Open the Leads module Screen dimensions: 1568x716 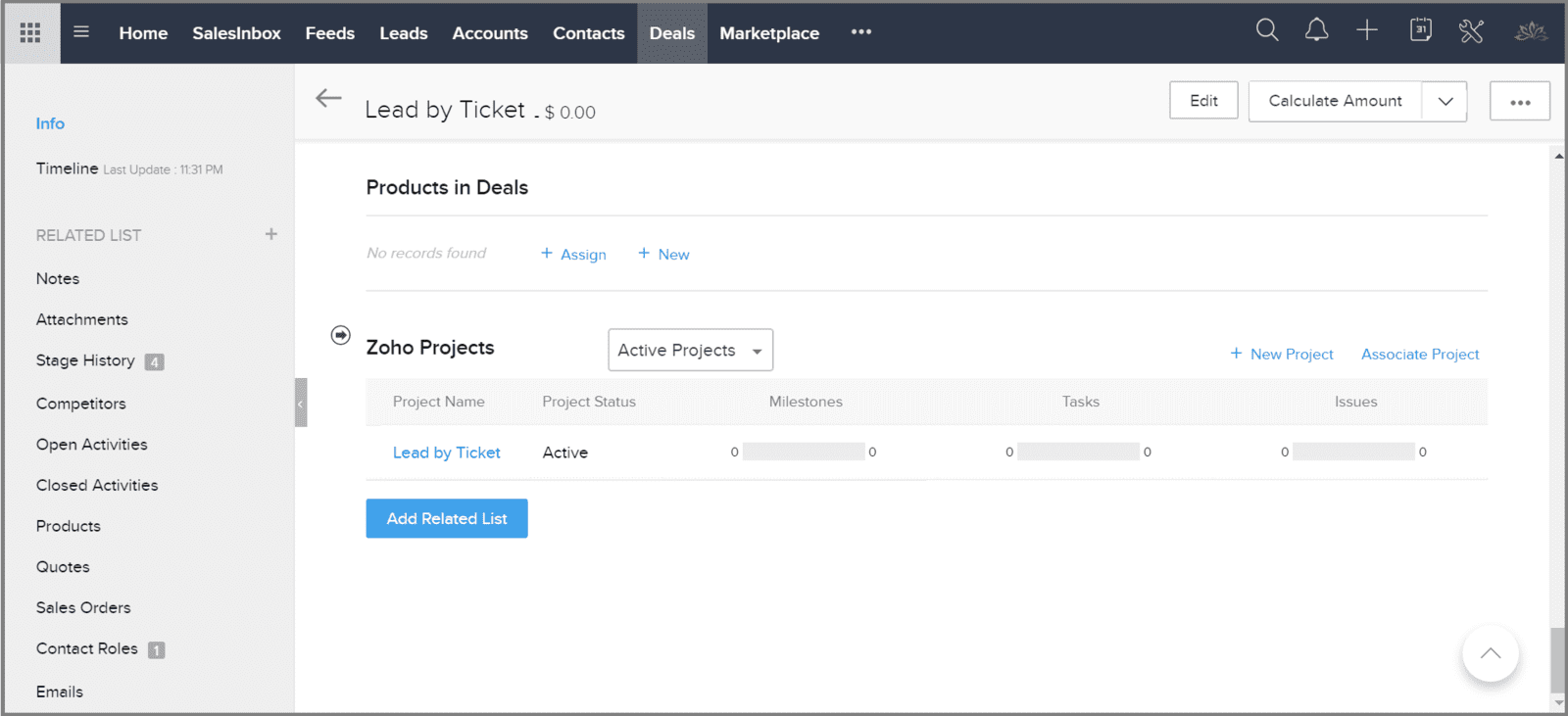pyautogui.click(x=404, y=33)
